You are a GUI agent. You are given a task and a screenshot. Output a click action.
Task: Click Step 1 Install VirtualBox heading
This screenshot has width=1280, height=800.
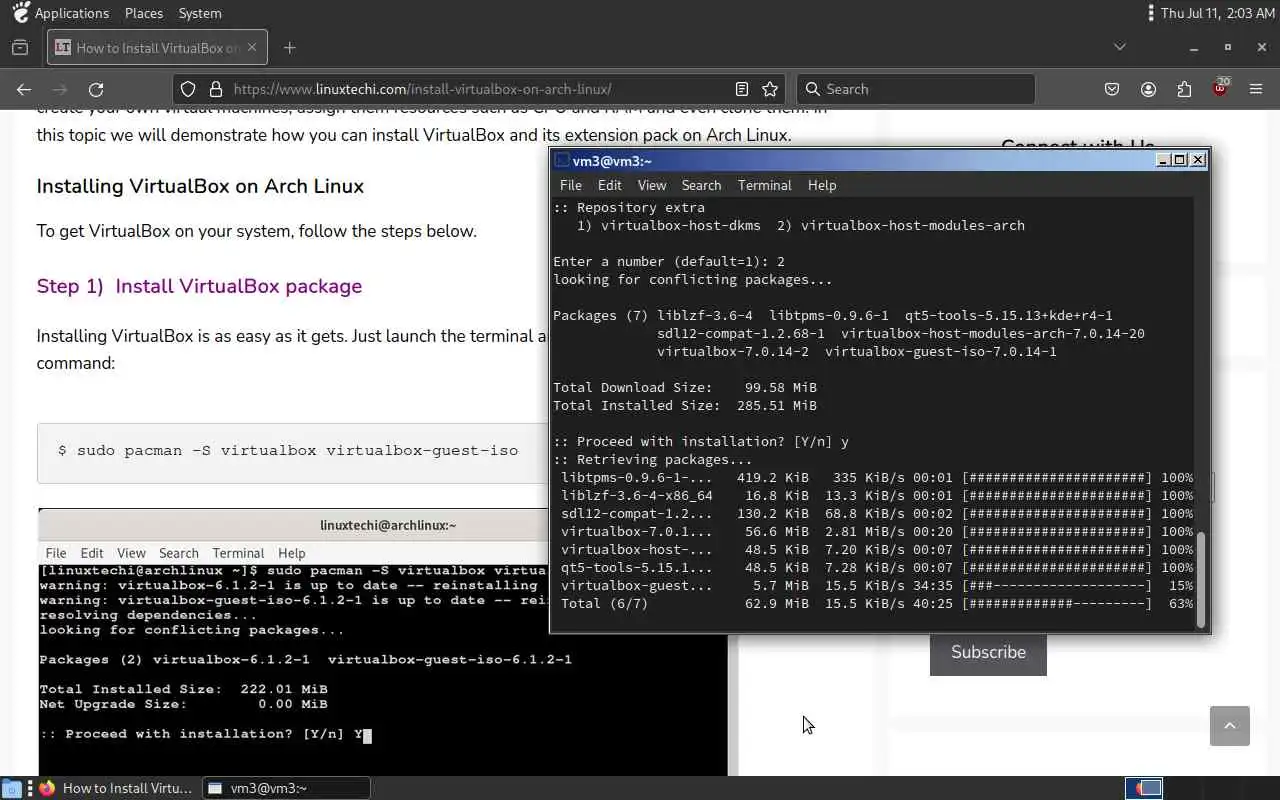199,286
